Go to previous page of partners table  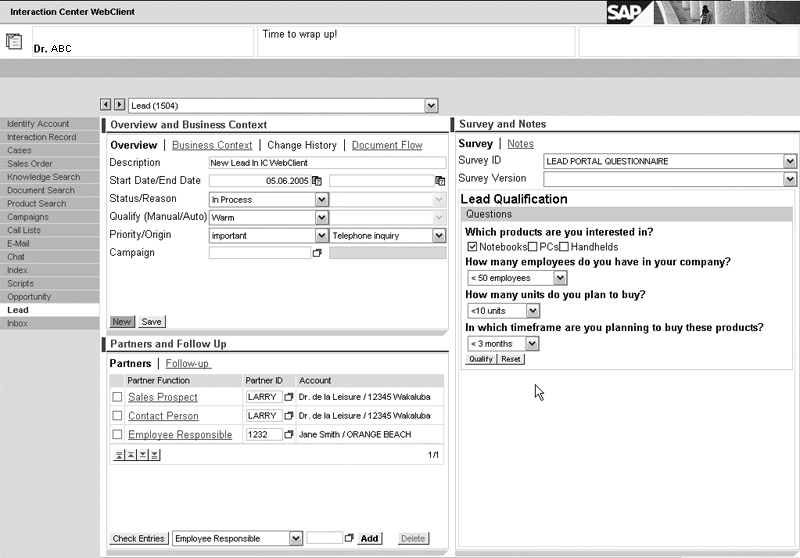[131, 455]
